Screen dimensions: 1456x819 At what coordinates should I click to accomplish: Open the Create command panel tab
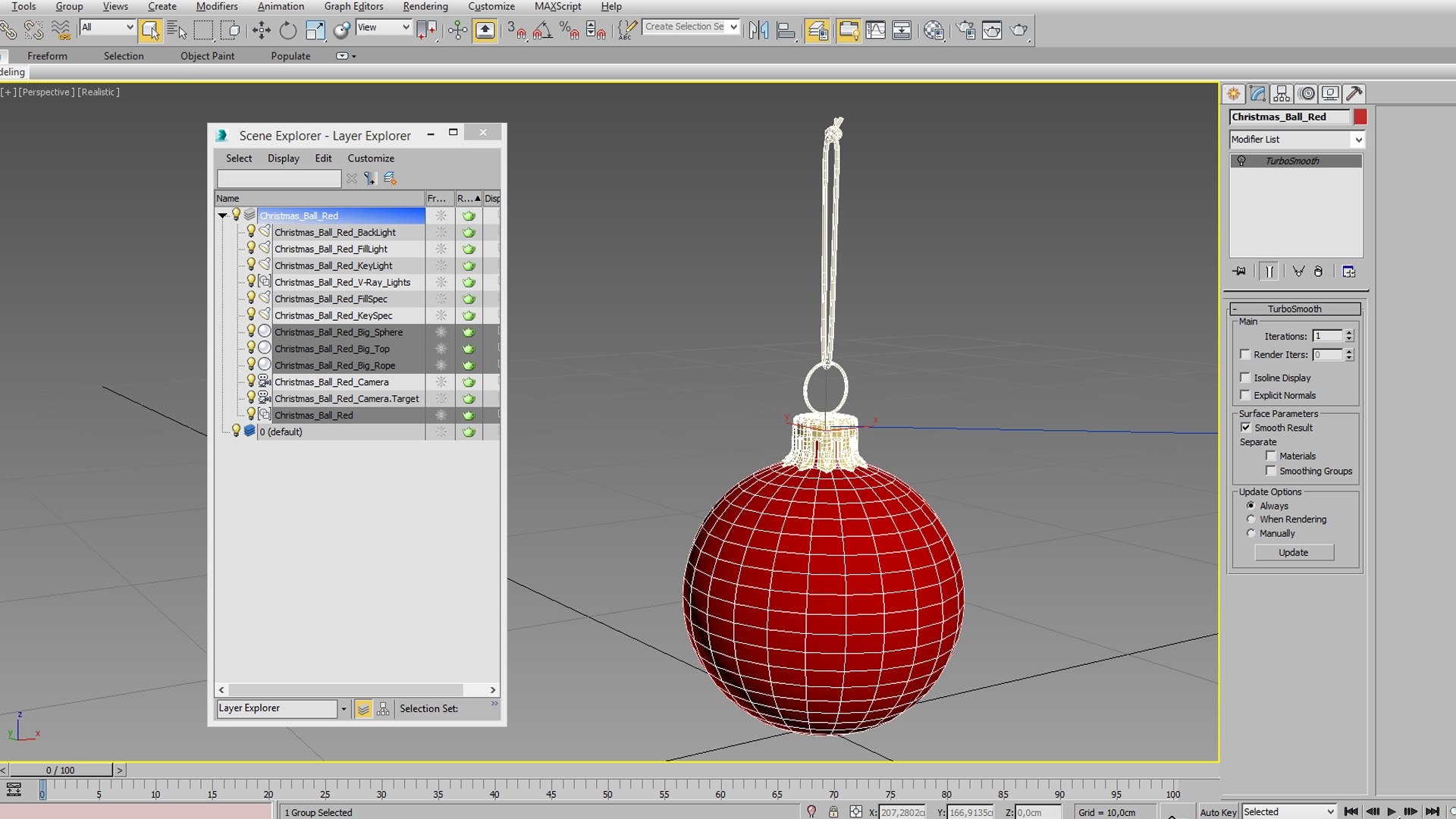(x=1234, y=93)
